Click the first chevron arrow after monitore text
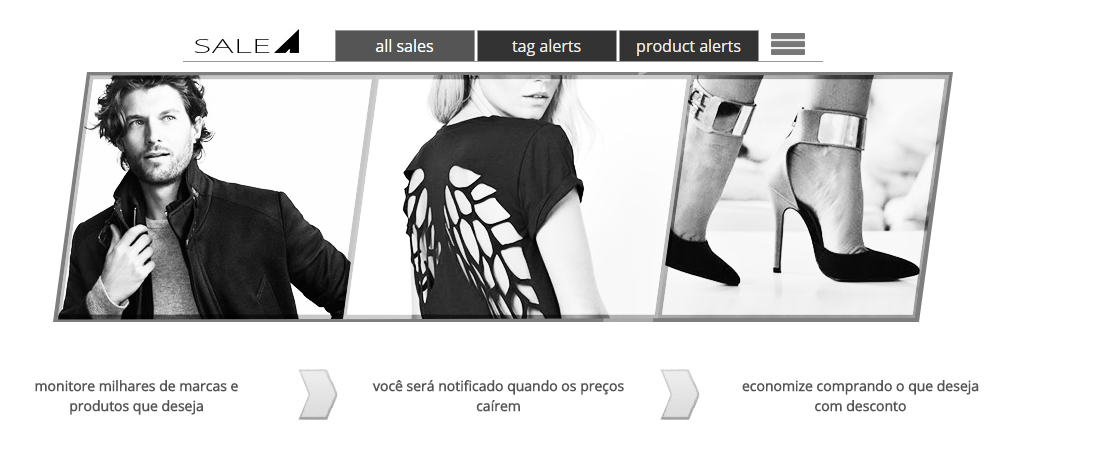The width and height of the screenshot is (1098, 454). (x=318, y=394)
